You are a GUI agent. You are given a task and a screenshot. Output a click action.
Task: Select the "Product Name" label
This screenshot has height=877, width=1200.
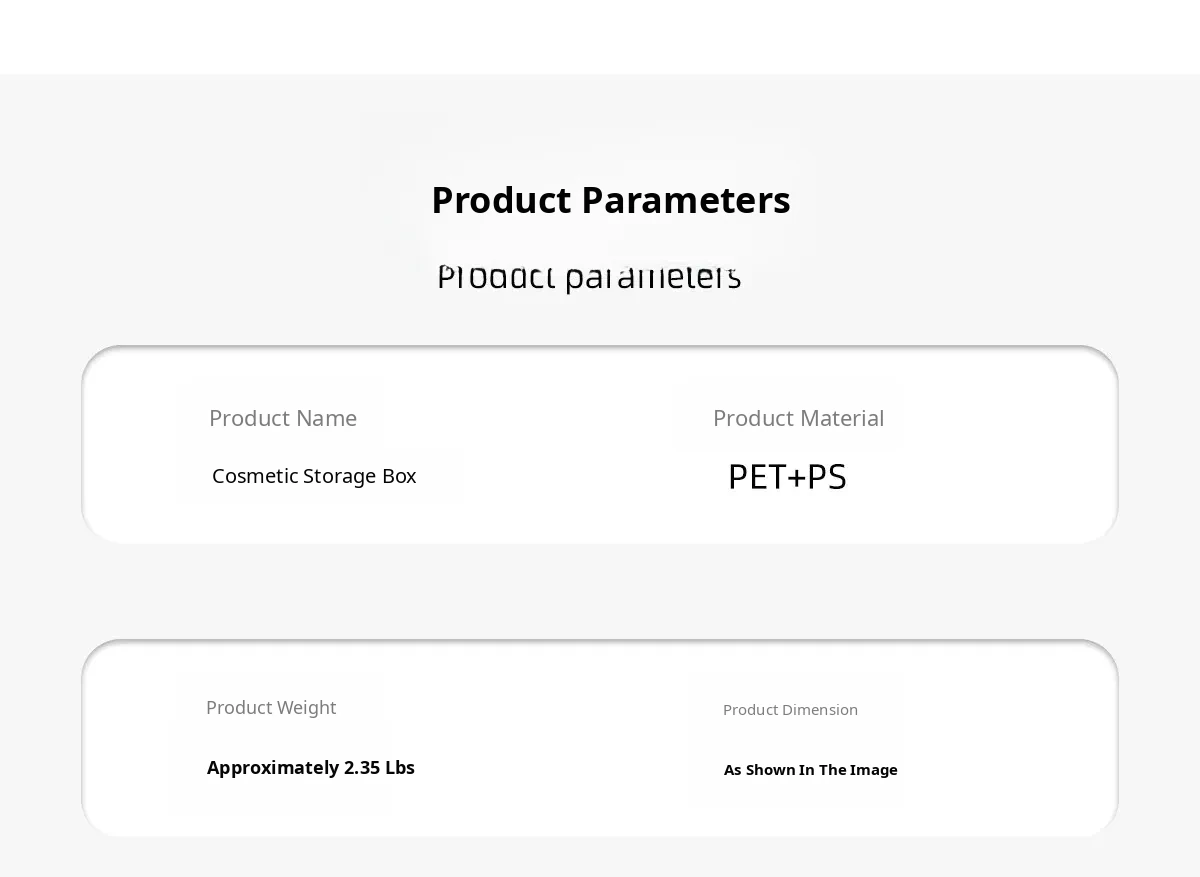[x=283, y=418]
